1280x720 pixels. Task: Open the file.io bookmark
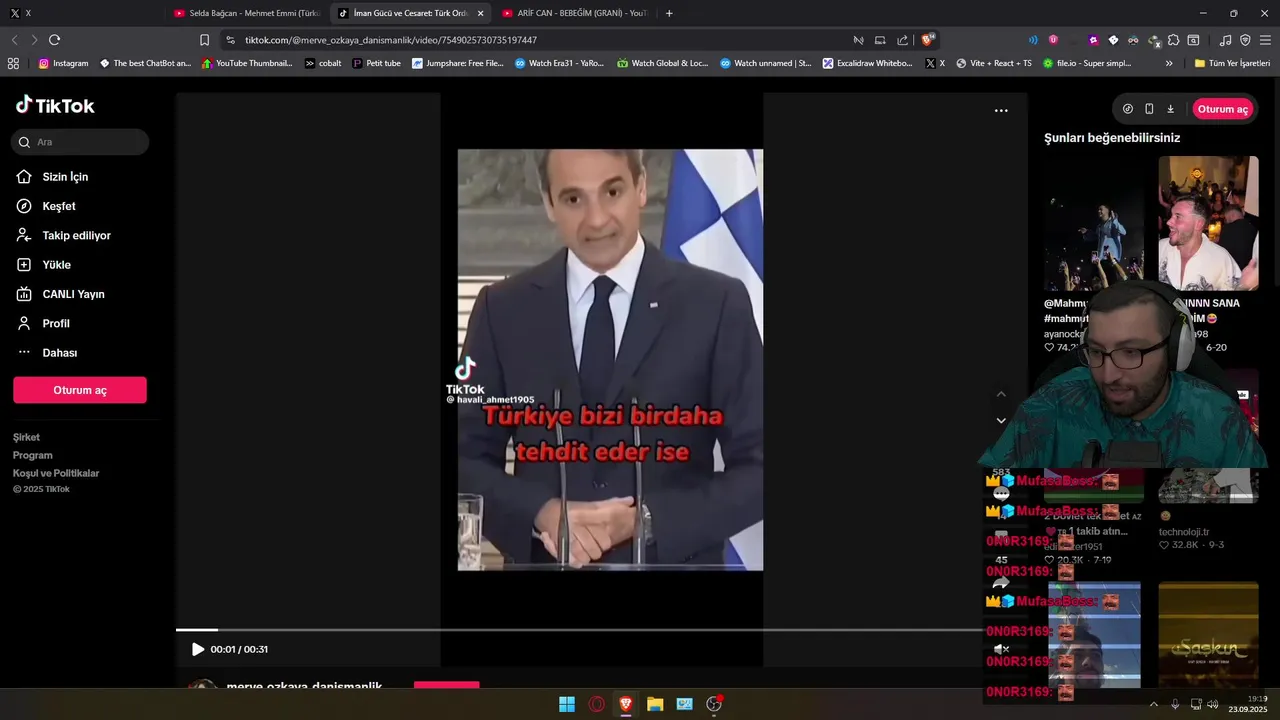point(1087,63)
